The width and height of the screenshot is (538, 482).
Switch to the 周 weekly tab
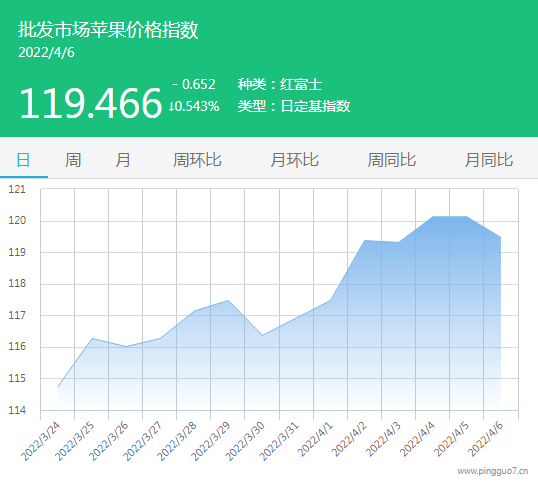click(73, 160)
